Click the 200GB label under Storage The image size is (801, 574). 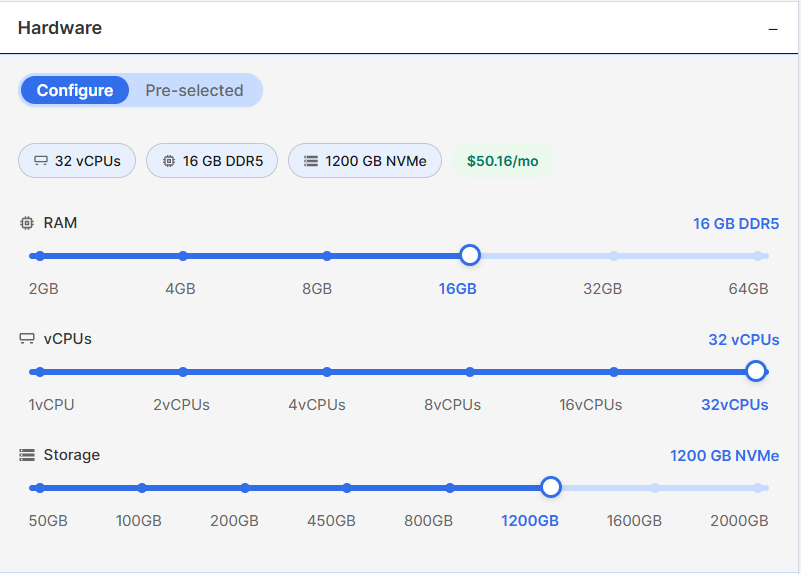(234, 521)
